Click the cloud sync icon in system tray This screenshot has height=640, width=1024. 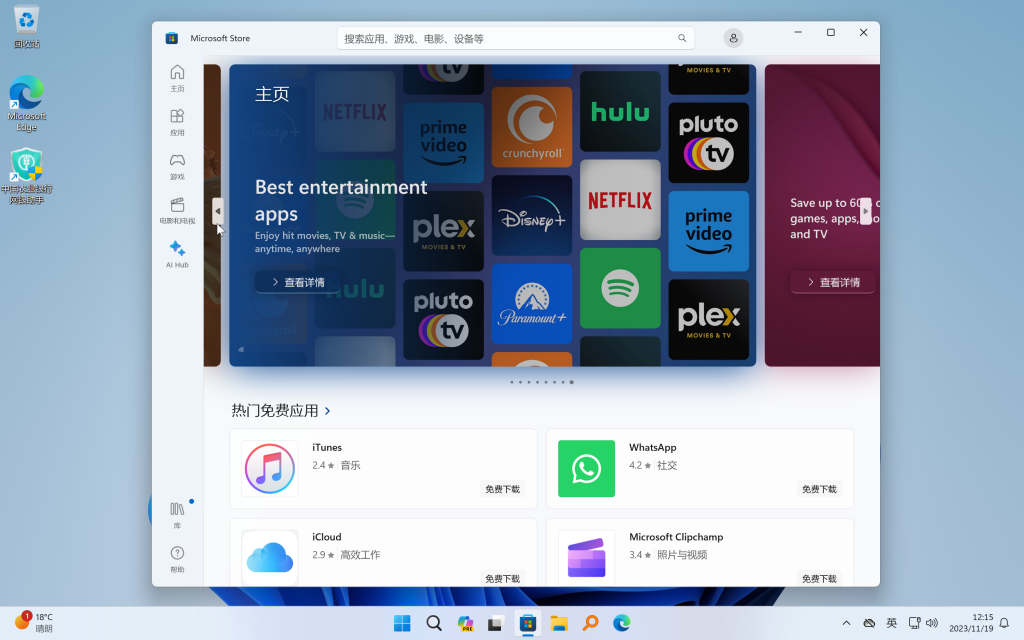click(x=869, y=623)
